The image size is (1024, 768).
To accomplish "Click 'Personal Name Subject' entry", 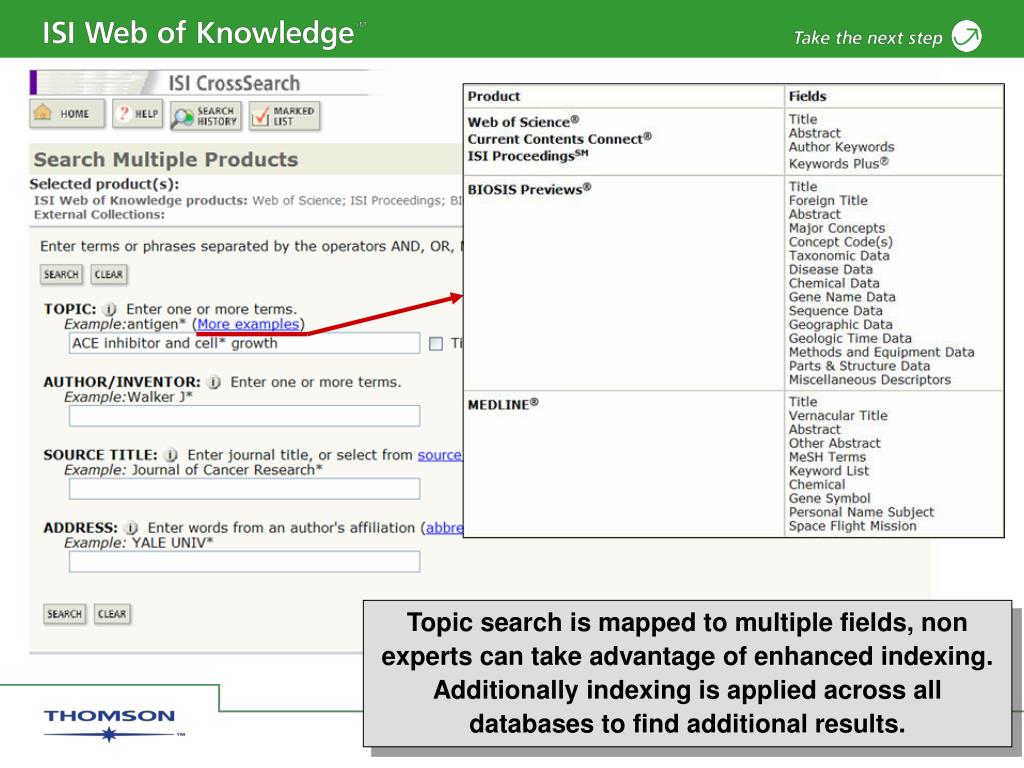I will click(x=861, y=512).
